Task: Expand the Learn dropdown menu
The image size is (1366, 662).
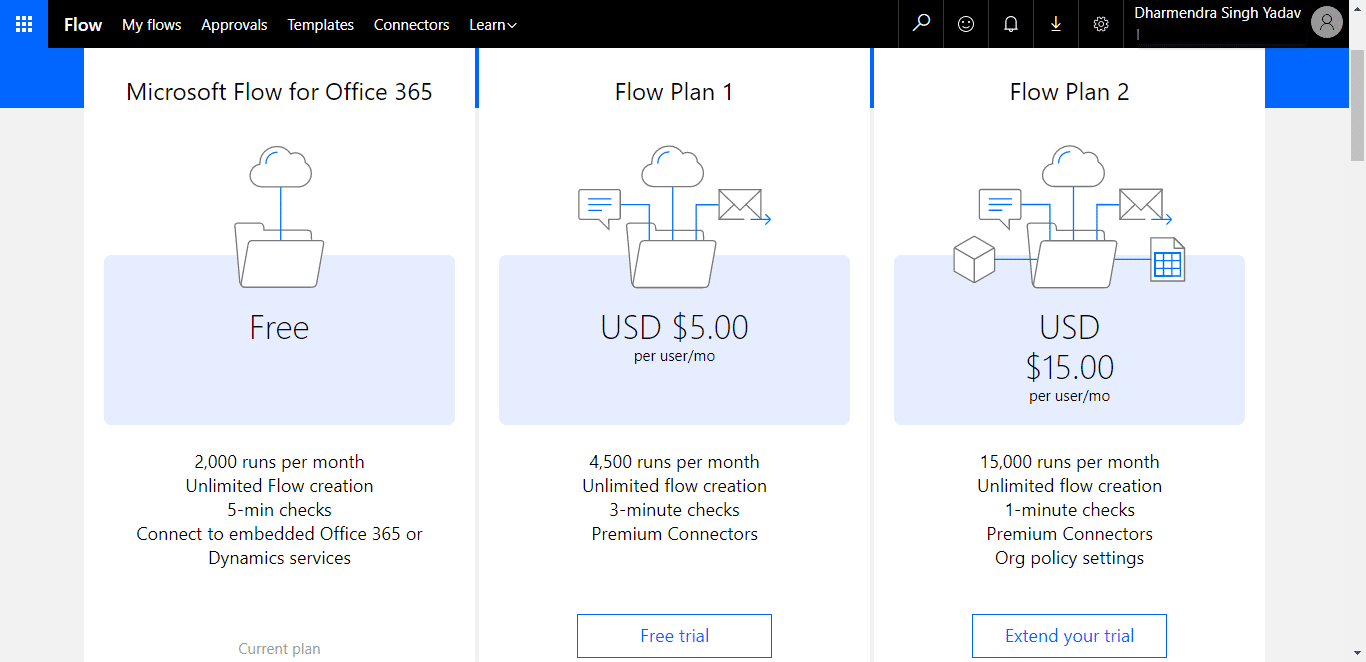Action: (493, 25)
